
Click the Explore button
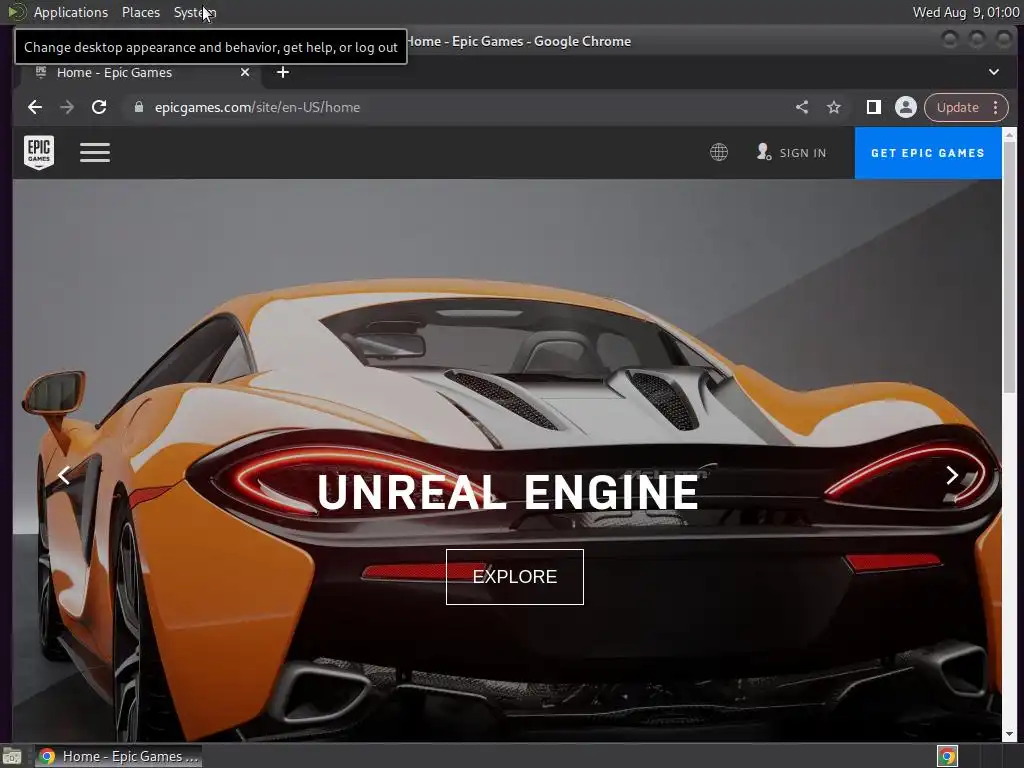[515, 577]
